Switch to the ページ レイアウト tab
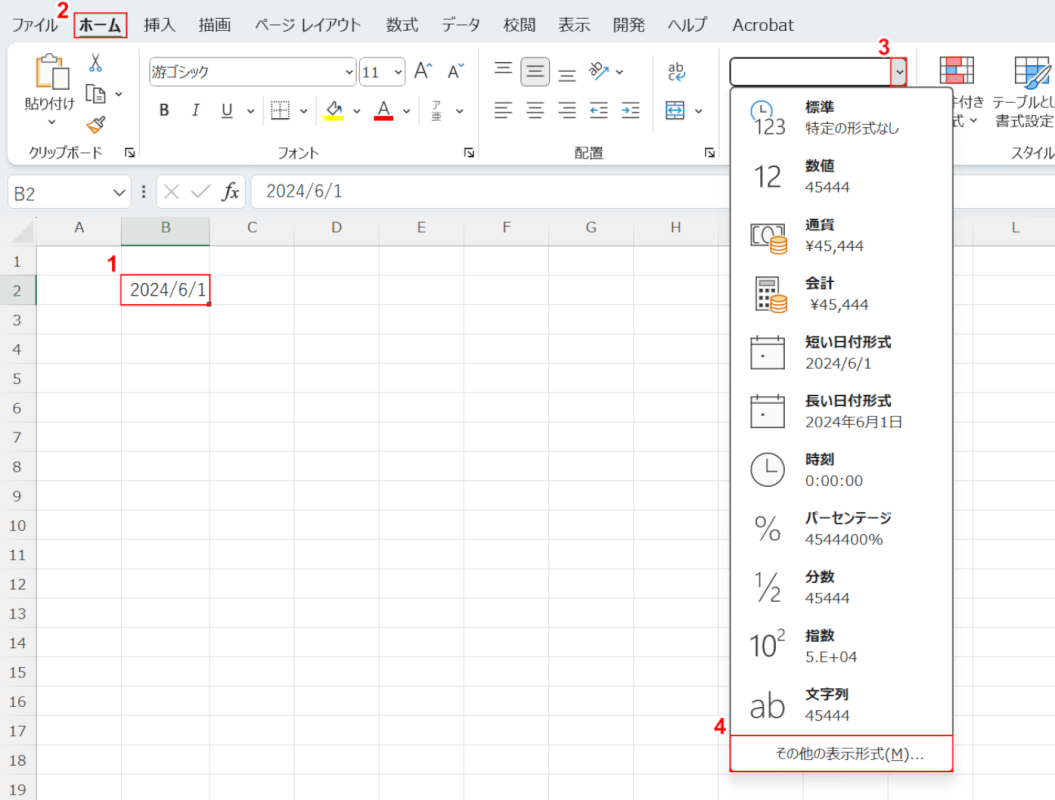Image resolution: width=1055 pixels, height=800 pixels. coord(307,25)
